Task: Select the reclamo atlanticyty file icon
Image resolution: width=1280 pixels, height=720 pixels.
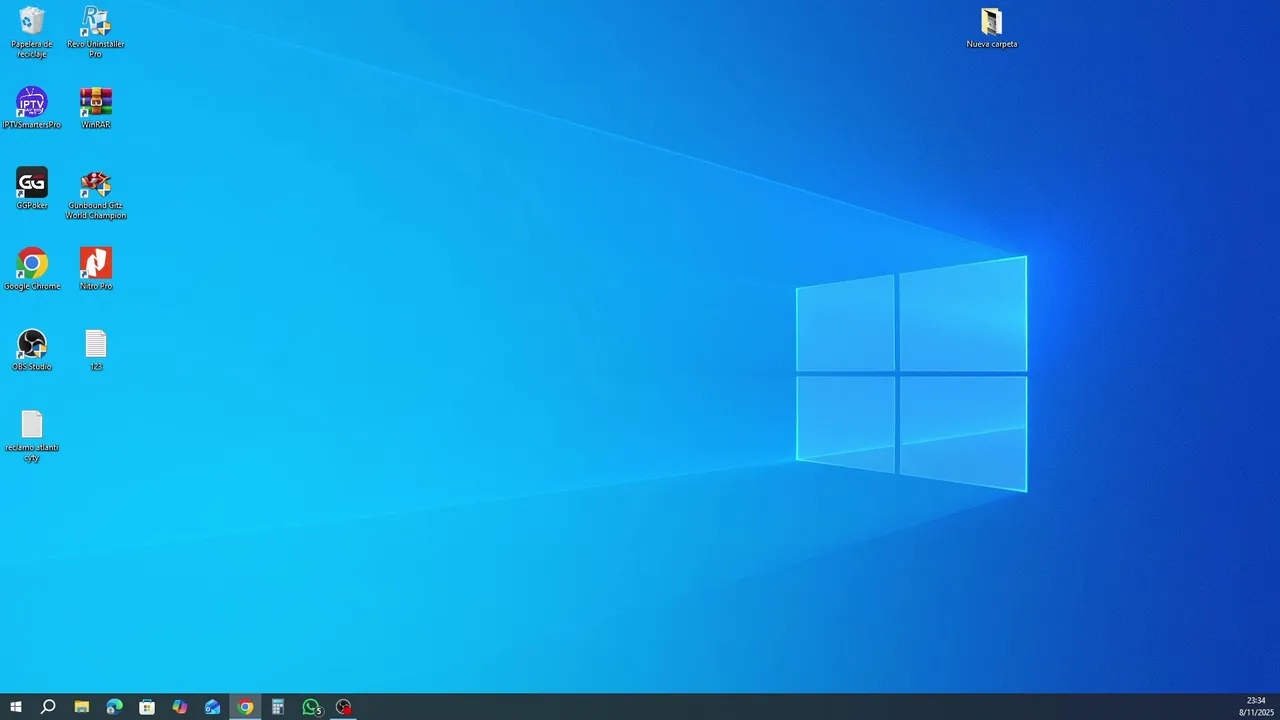Action: coord(32,436)
